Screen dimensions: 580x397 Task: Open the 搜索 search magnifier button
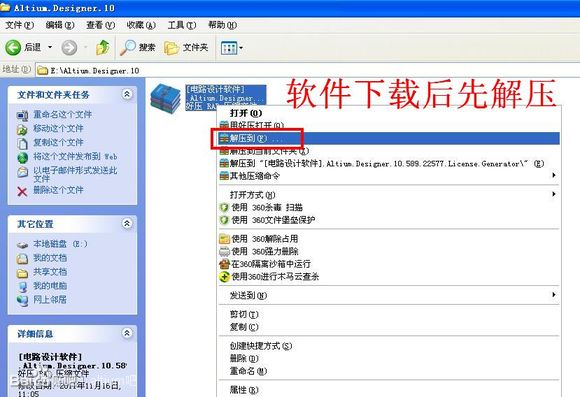coord(137,47)
